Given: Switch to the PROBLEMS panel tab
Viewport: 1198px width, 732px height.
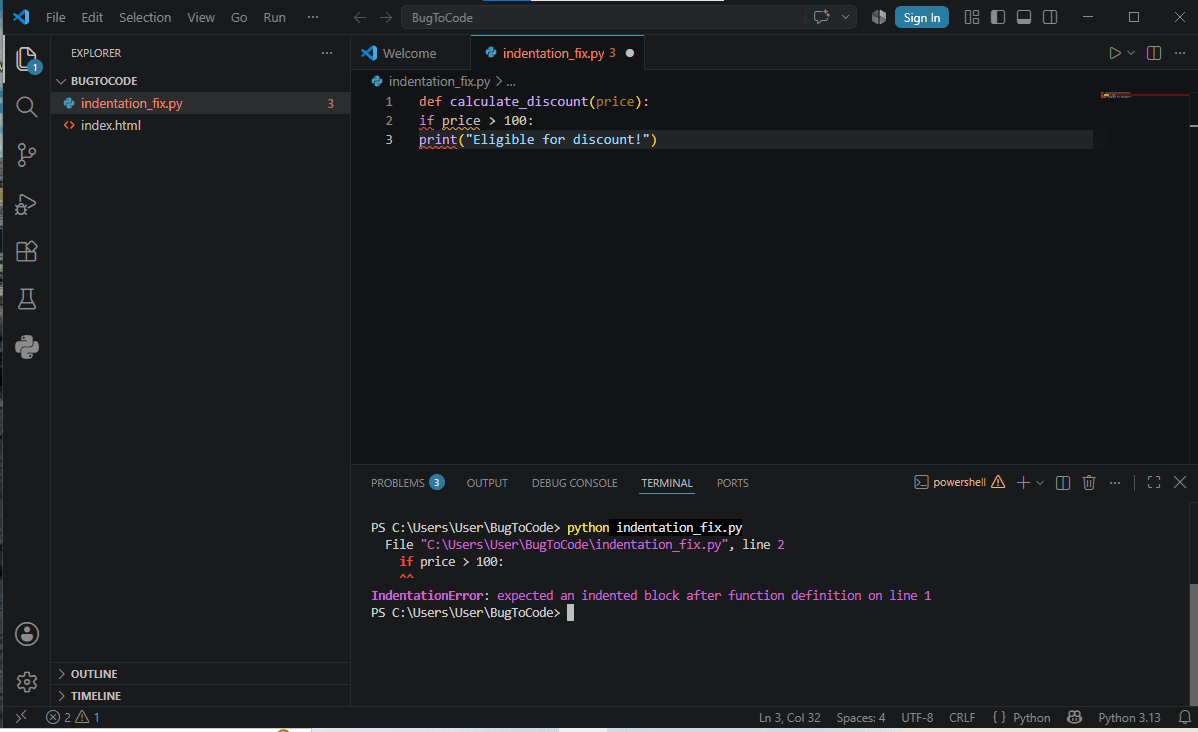Looking at the screenshot, I should pos(407,483).
